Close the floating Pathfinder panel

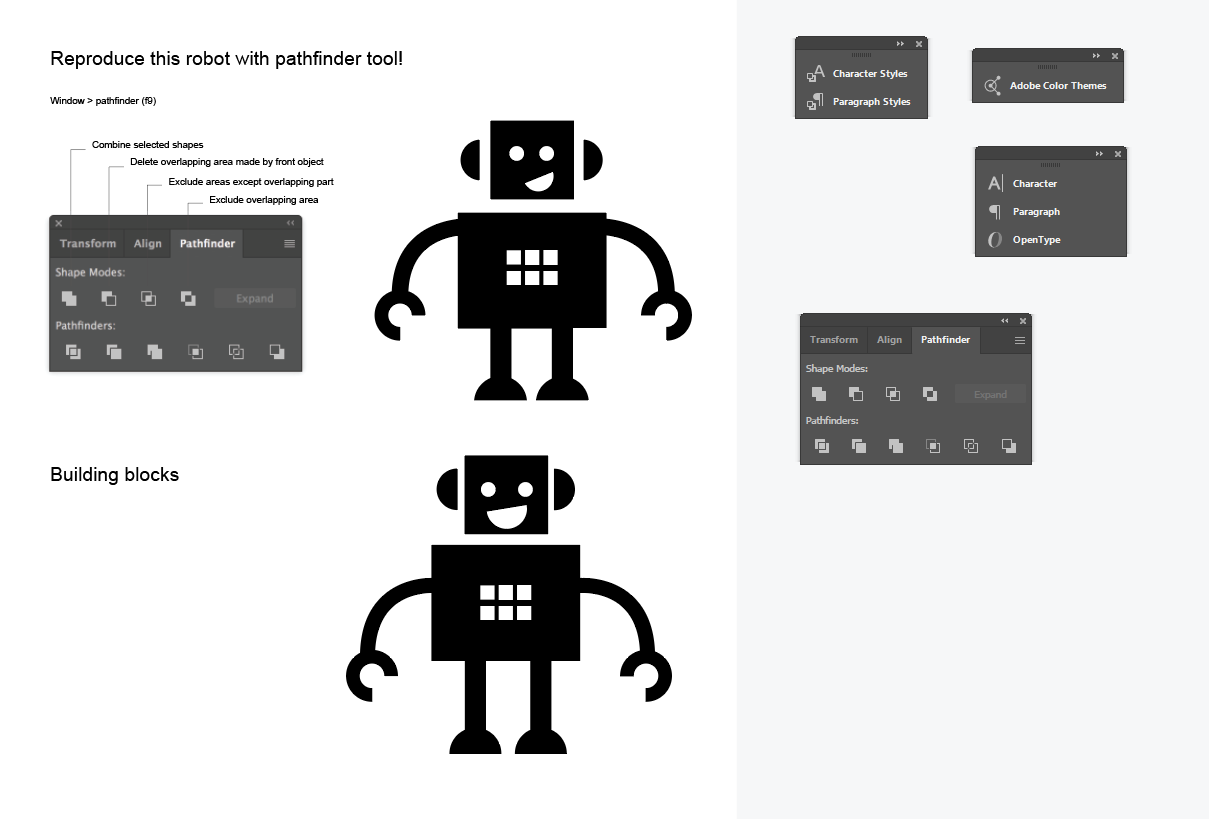pos(1023,321)
